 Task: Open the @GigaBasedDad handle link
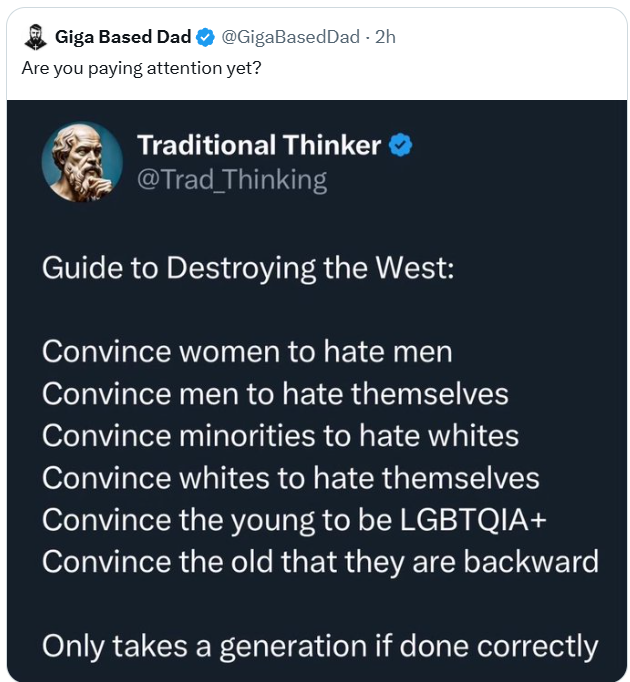(x=288, y=38)
